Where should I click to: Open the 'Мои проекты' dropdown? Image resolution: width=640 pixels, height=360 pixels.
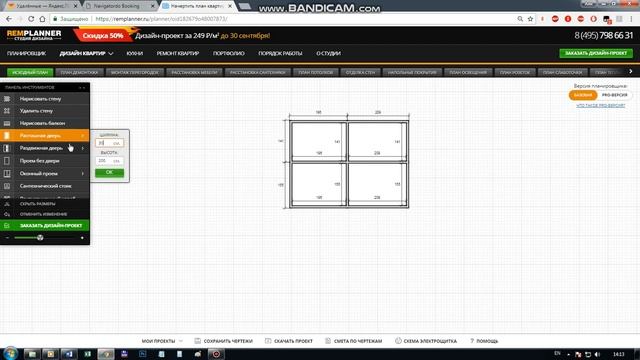(x=162, y=341)
